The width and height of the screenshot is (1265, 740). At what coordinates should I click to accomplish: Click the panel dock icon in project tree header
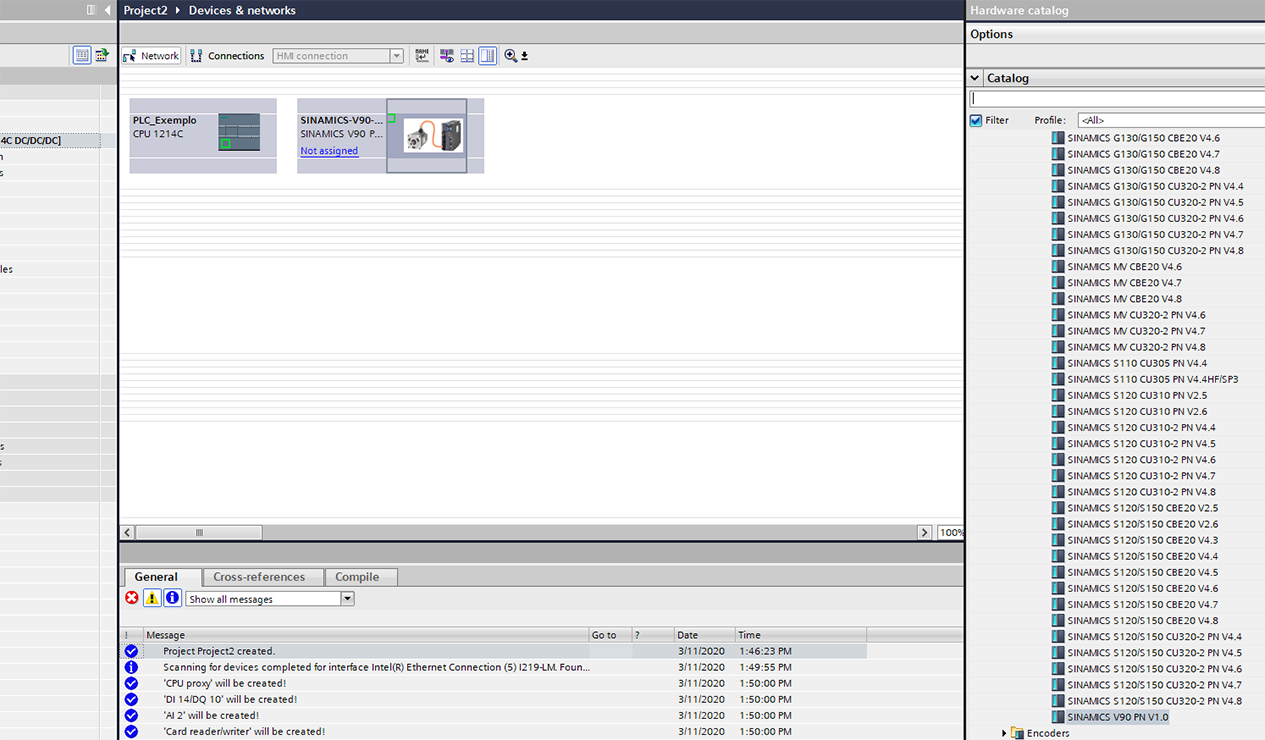coord(91,10)
